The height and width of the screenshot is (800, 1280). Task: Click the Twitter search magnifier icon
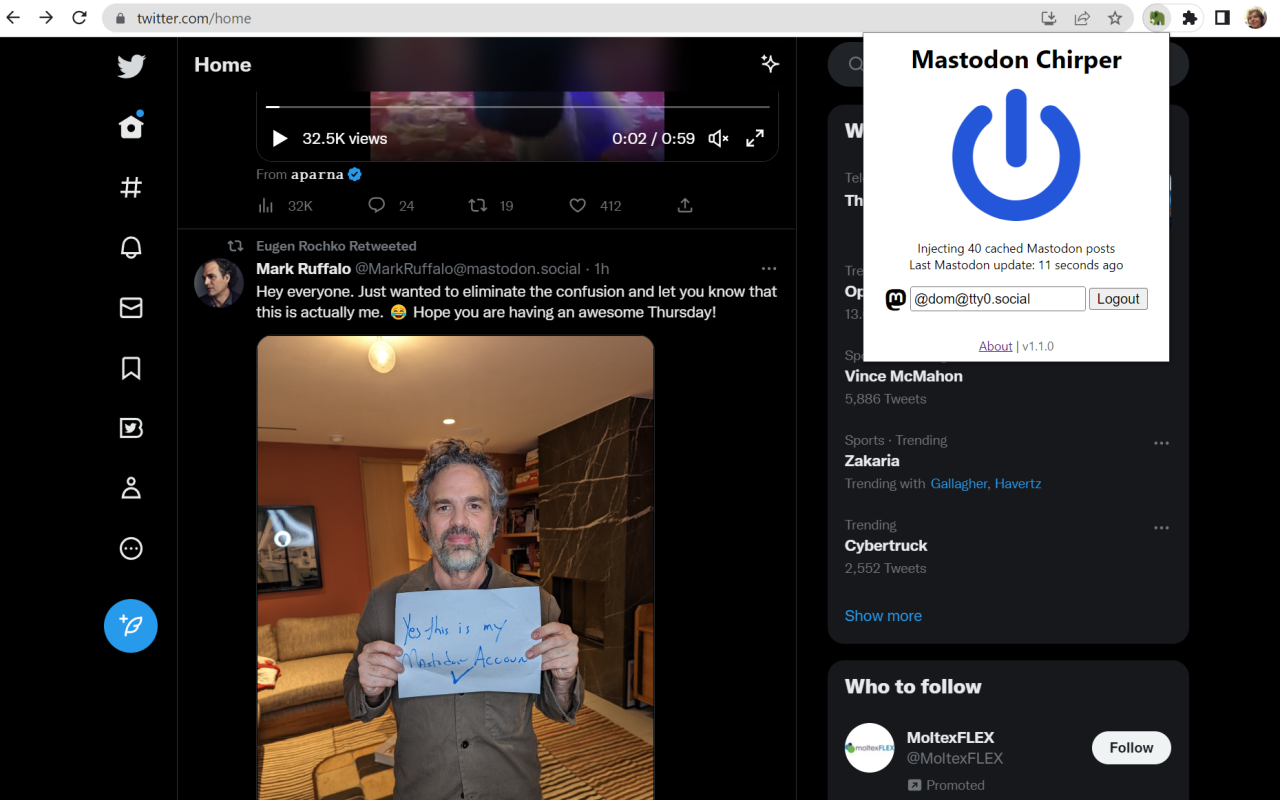pos(856,65)
